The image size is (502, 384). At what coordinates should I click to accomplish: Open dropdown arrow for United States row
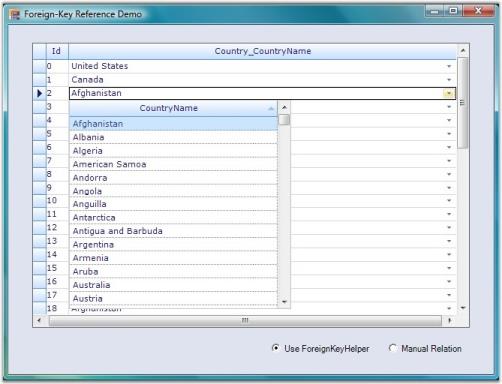pyautogui.click(x=449, y=66)
